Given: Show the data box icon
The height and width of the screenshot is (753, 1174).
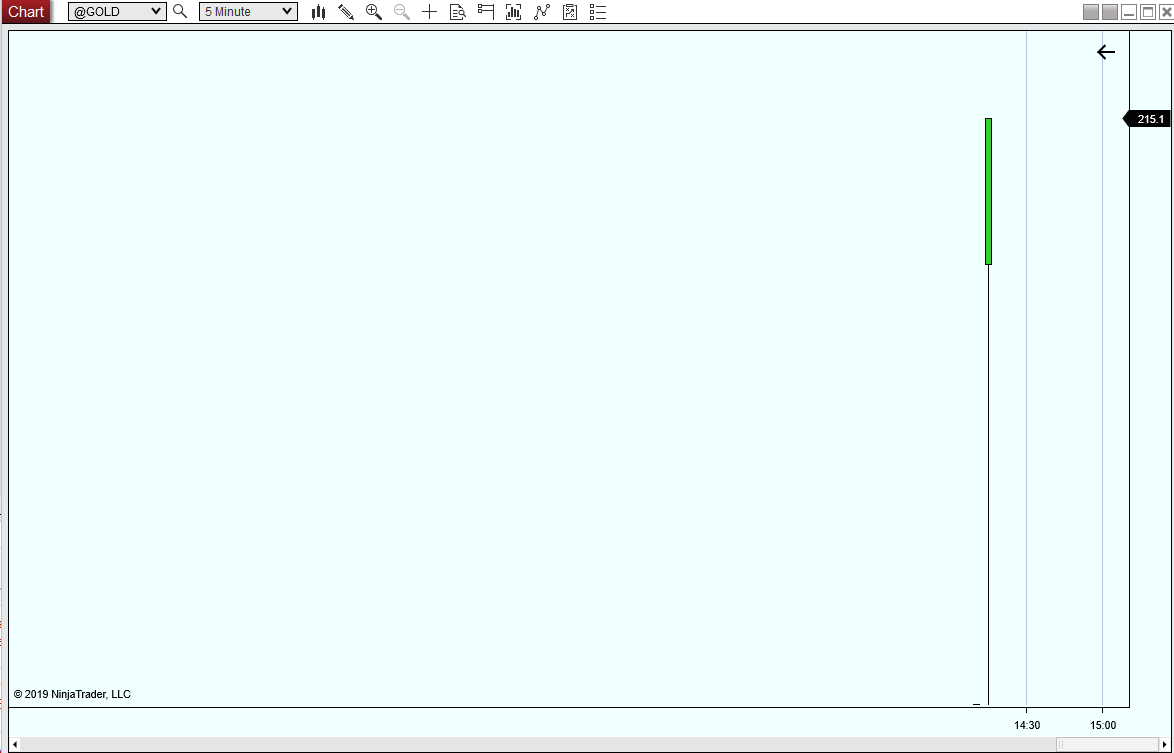Looking at the screenshot, I should pos(457,11).
